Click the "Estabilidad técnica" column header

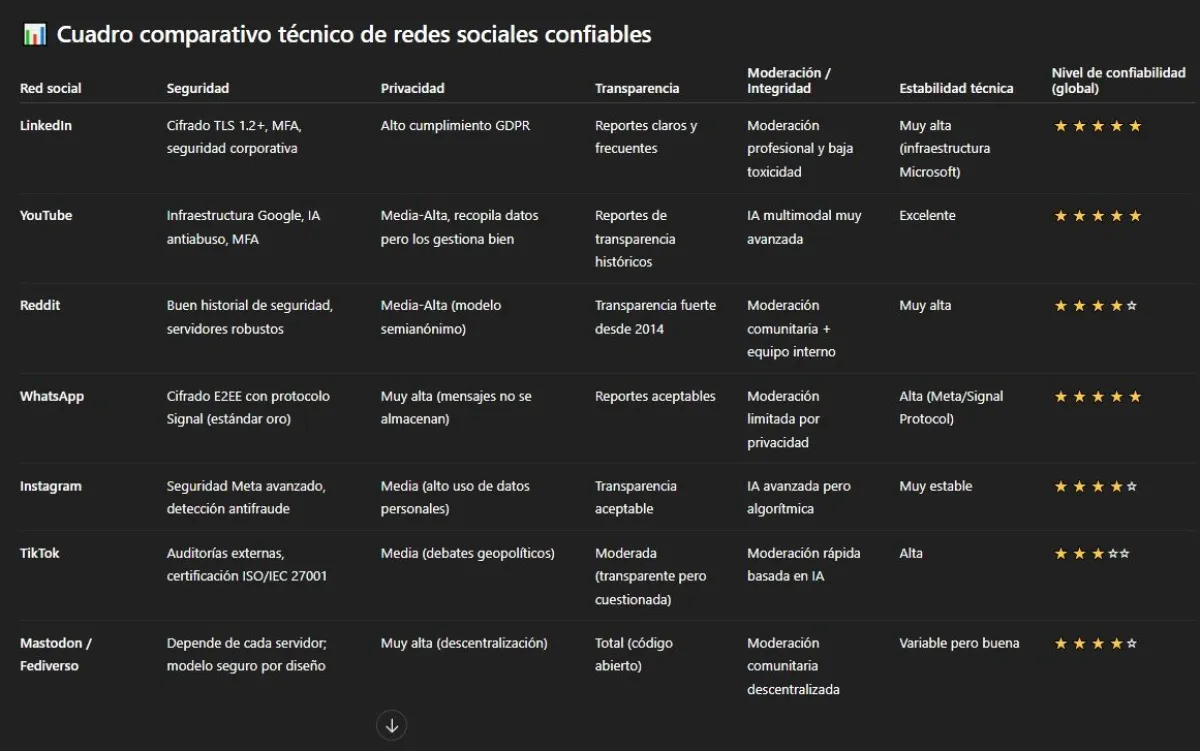coord(956,88)
